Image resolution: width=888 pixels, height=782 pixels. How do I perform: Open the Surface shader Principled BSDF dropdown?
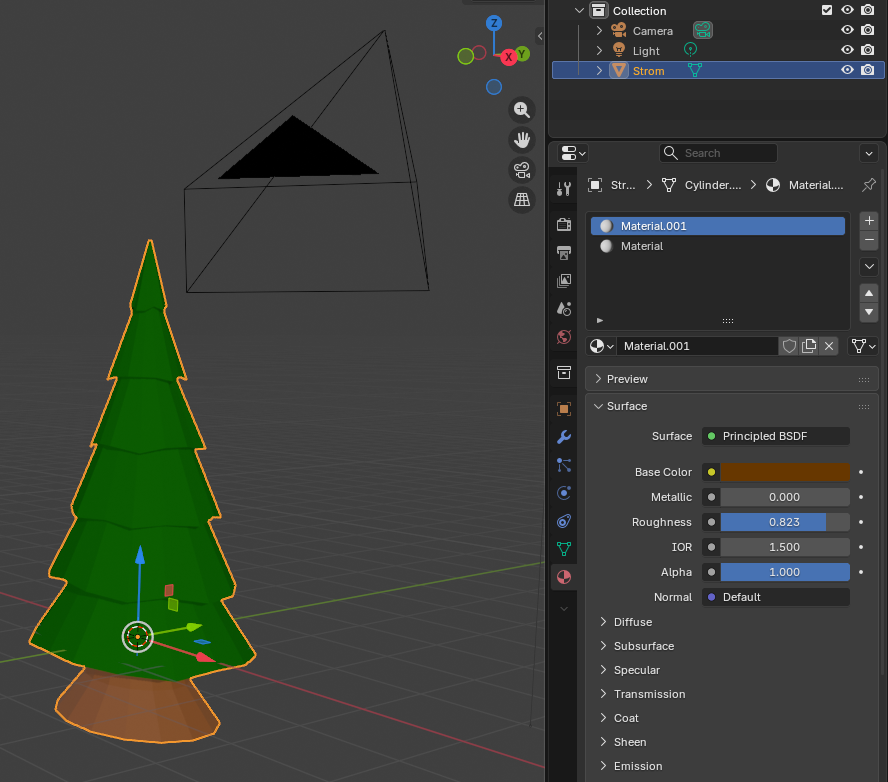point(776,436)
